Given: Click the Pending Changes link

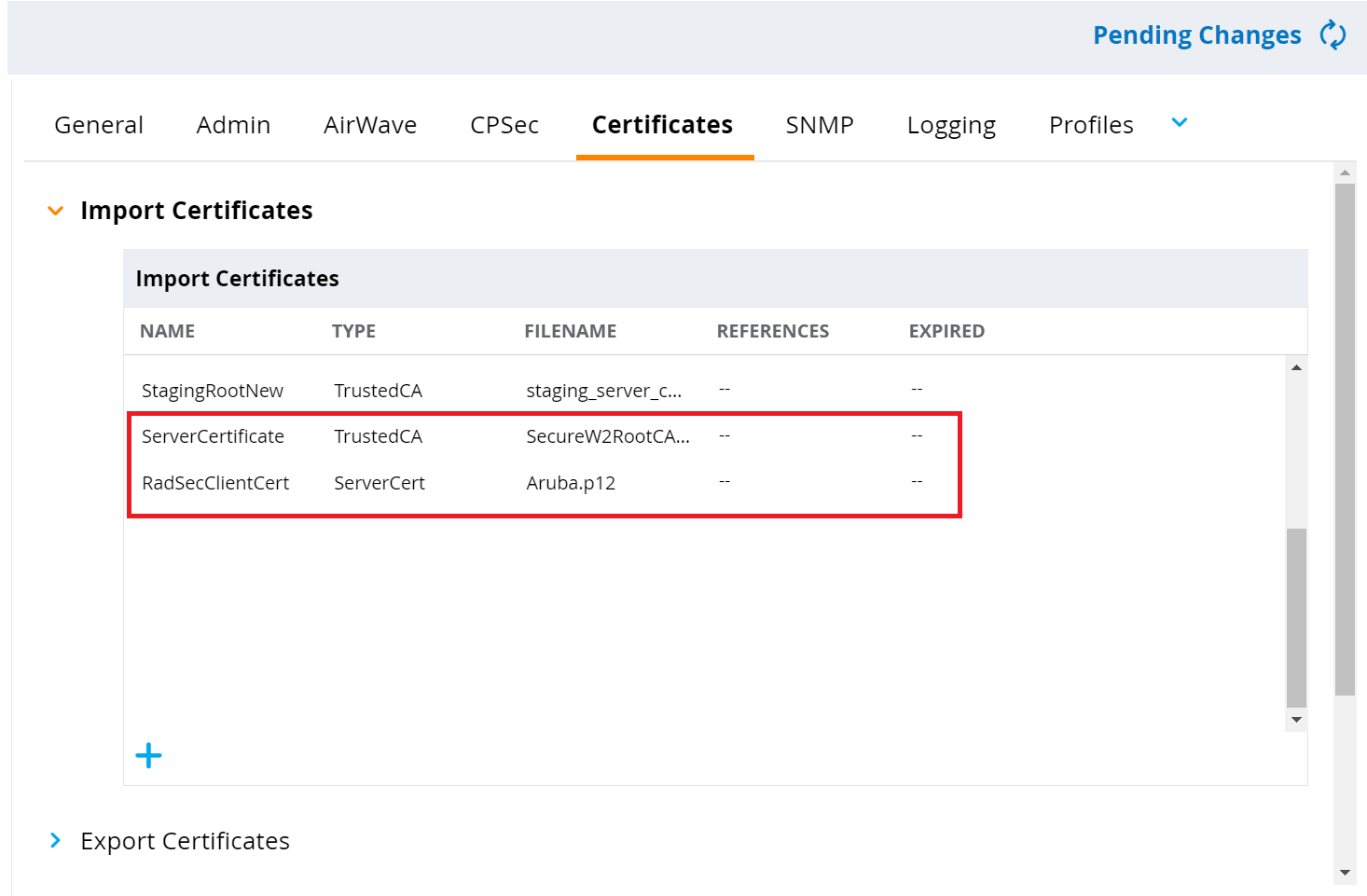Looking at the screenshot, I should click(1196, 35).
